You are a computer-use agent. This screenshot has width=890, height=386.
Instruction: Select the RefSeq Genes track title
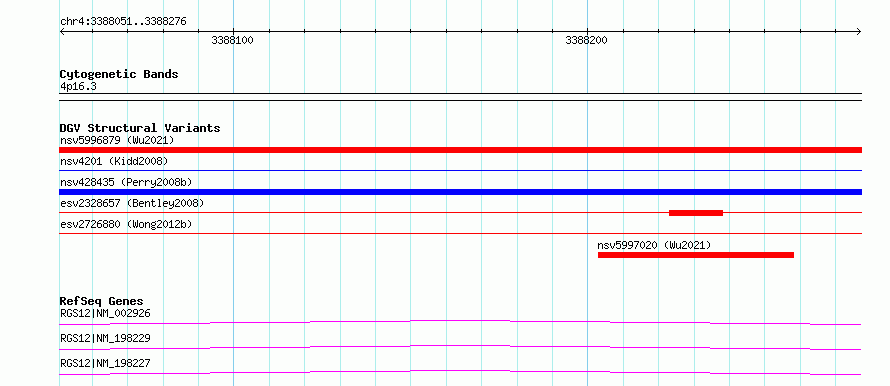(102, 301)
